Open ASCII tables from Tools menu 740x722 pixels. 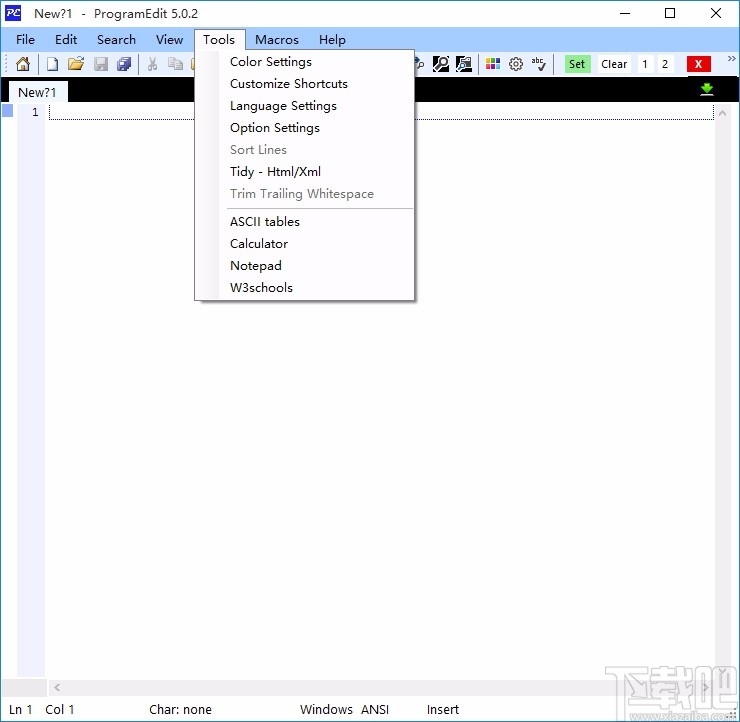coord(305,222)
